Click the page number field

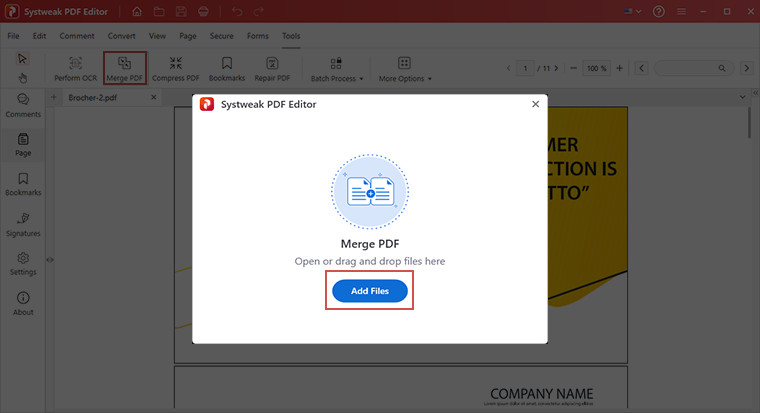pyautogui.click(x=525, y=68)
